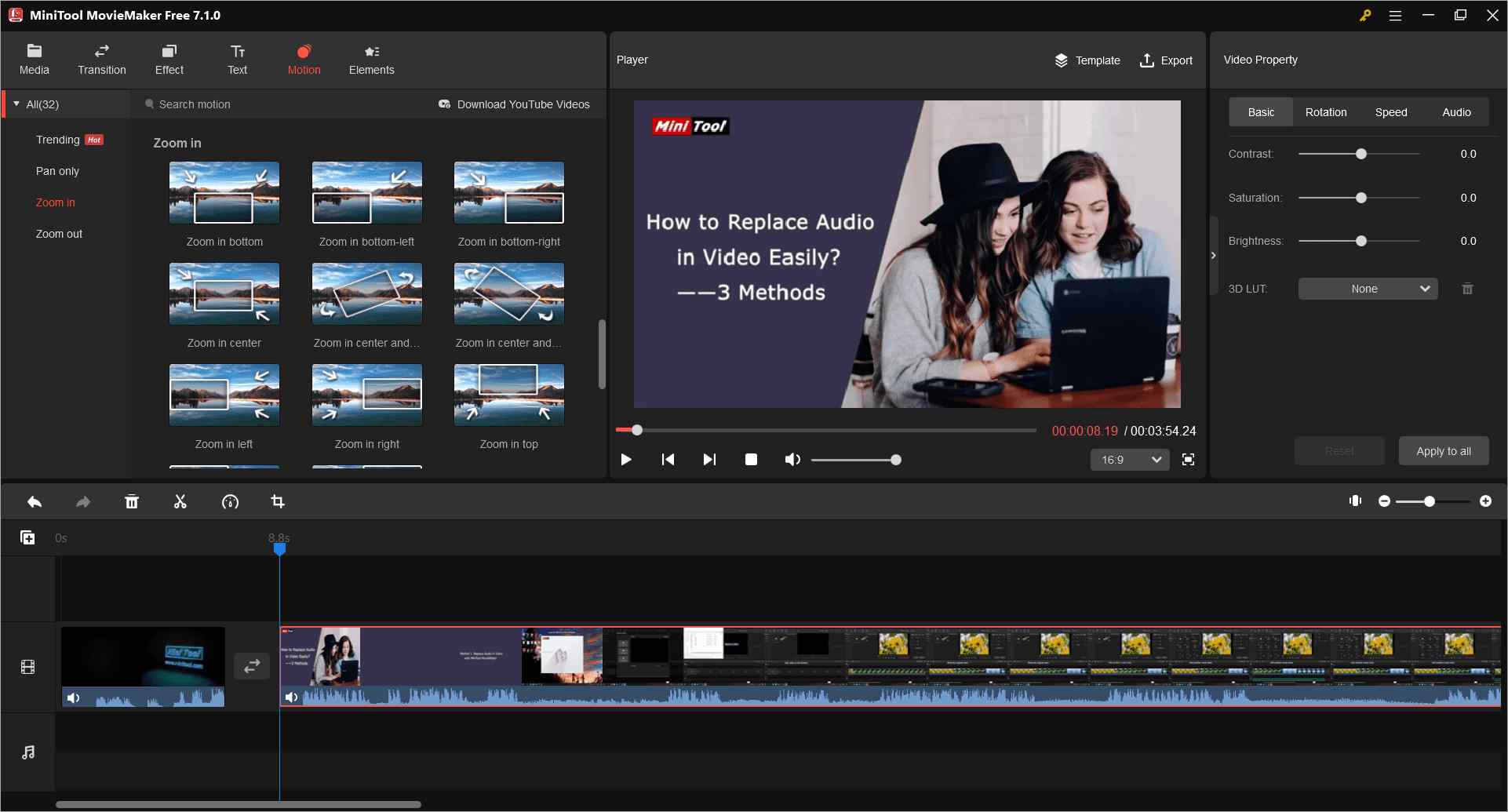
Task: Adjust the Brightness slider
Action: click(x=1359, y=241)
